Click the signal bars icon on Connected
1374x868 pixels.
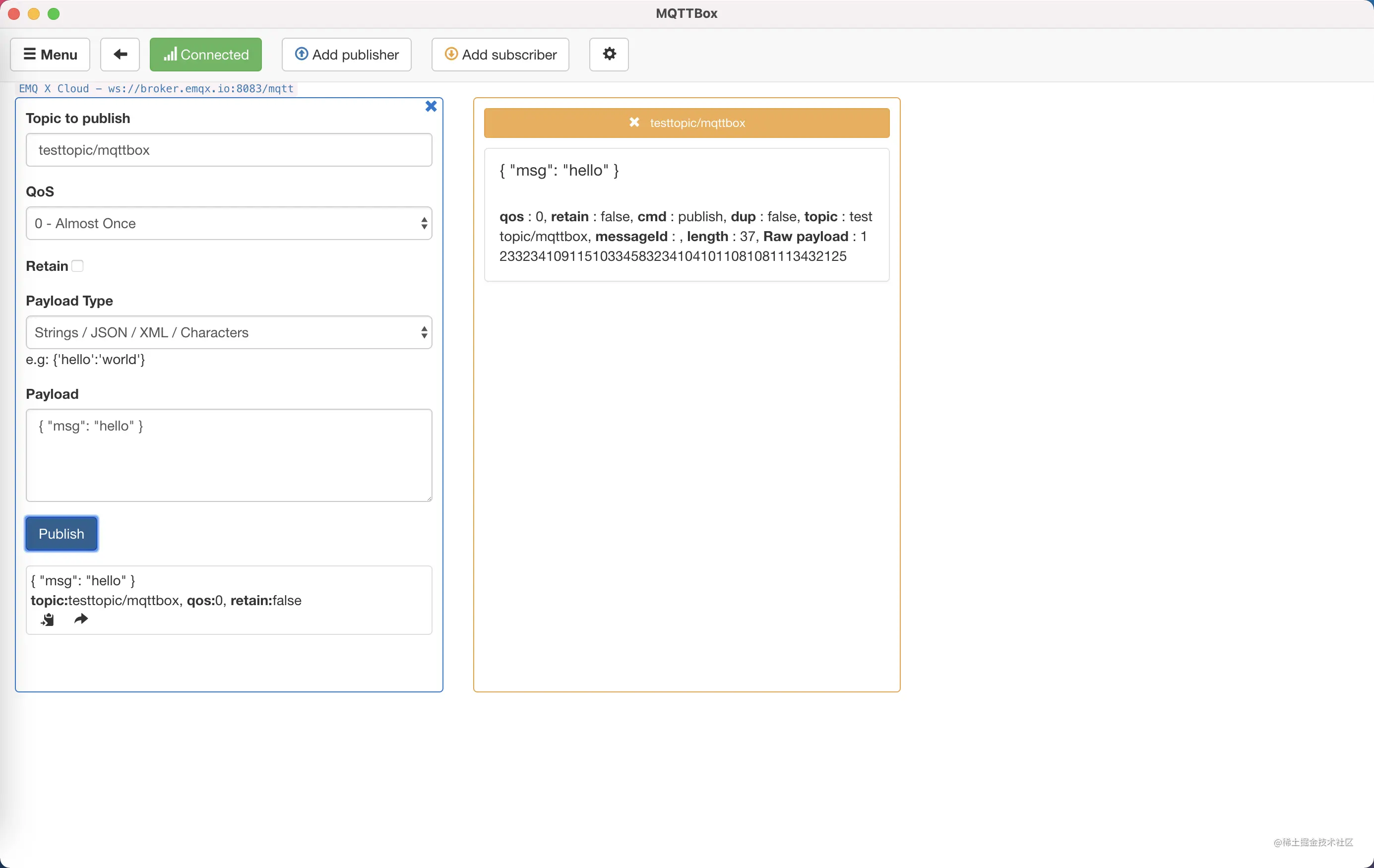(170, 54)
